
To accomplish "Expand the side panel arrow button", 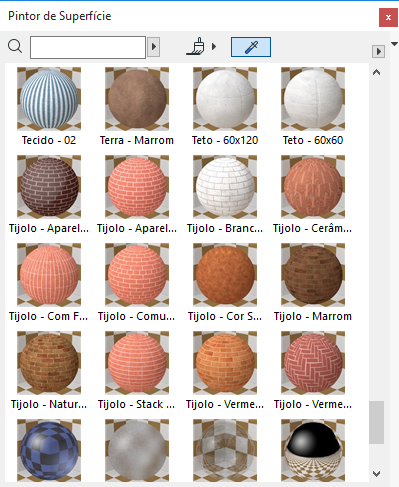I will [378, 52].
